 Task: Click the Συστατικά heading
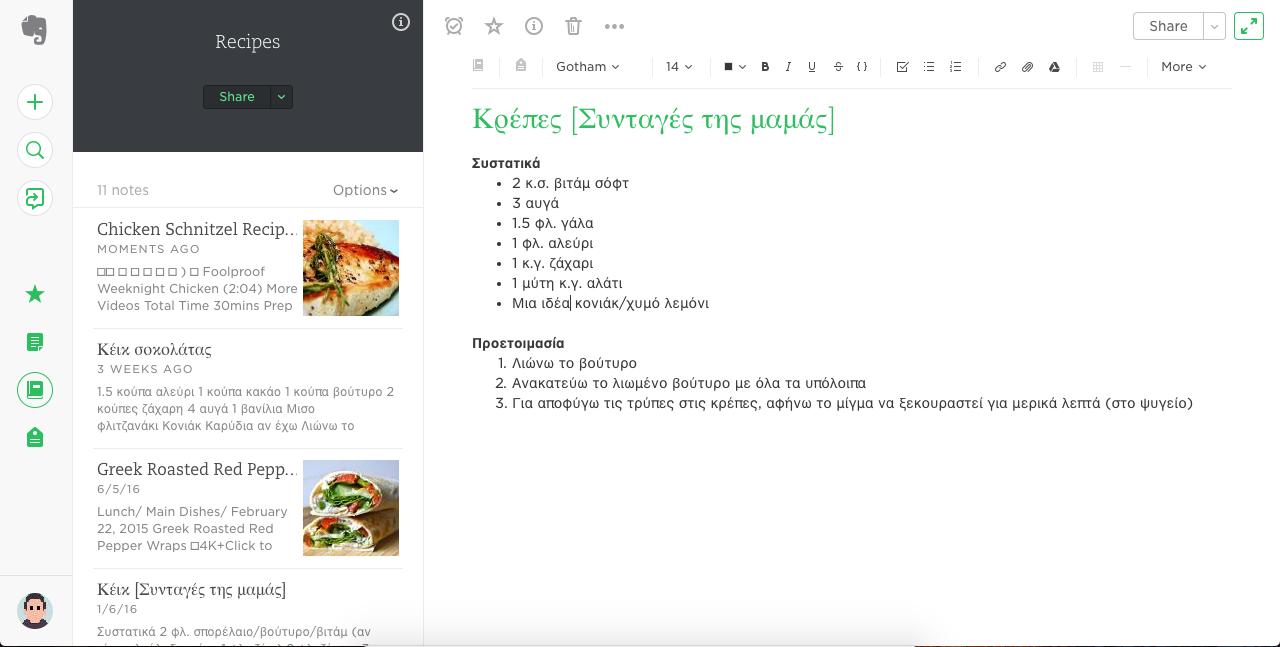click(x=506, y=163)
